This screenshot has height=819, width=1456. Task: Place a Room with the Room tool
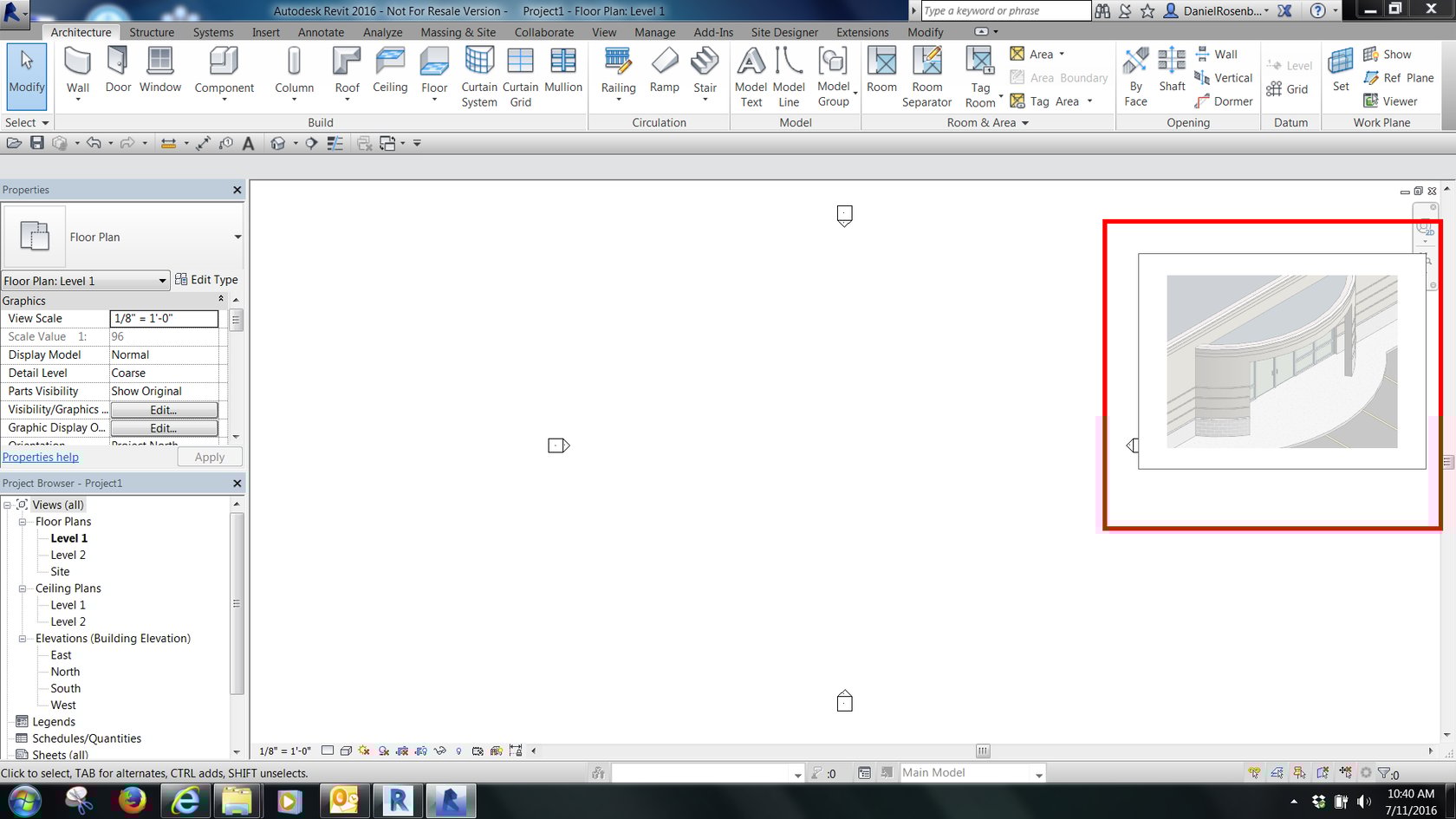coord(881,75)
